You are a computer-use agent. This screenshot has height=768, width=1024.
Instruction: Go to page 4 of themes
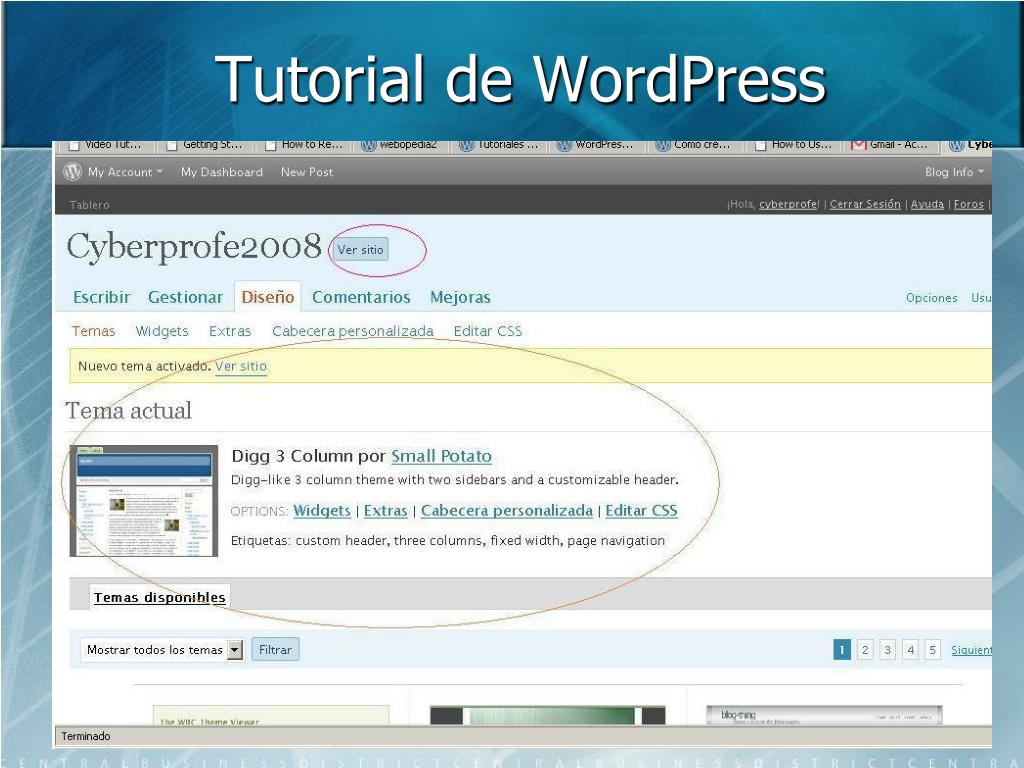click(910, 650)
